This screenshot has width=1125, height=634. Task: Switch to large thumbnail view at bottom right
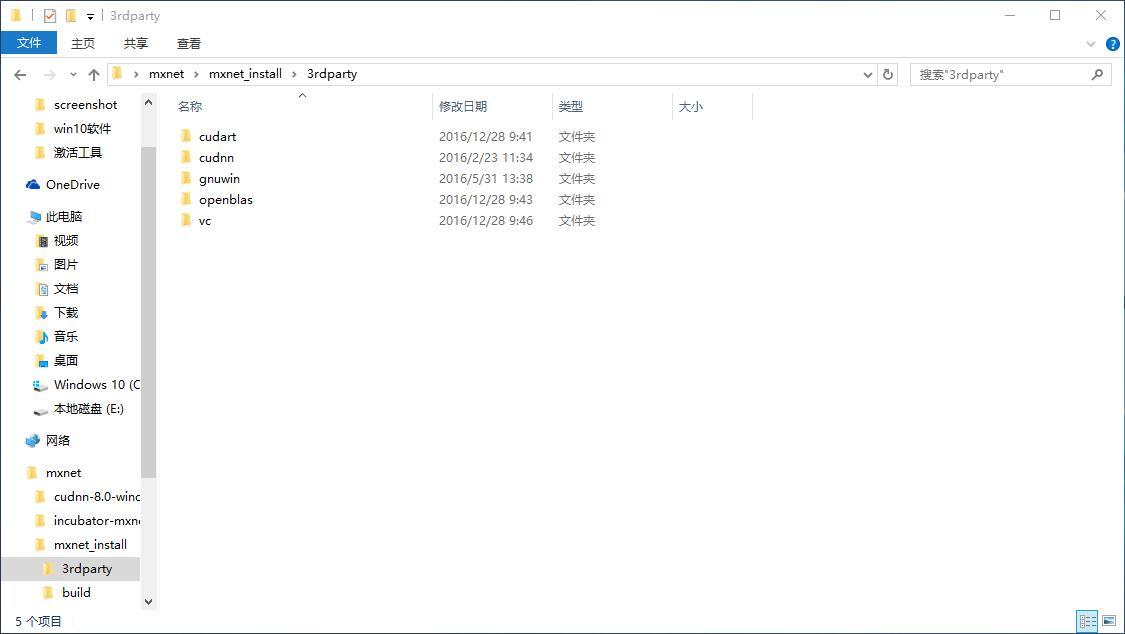(1110, 621)
